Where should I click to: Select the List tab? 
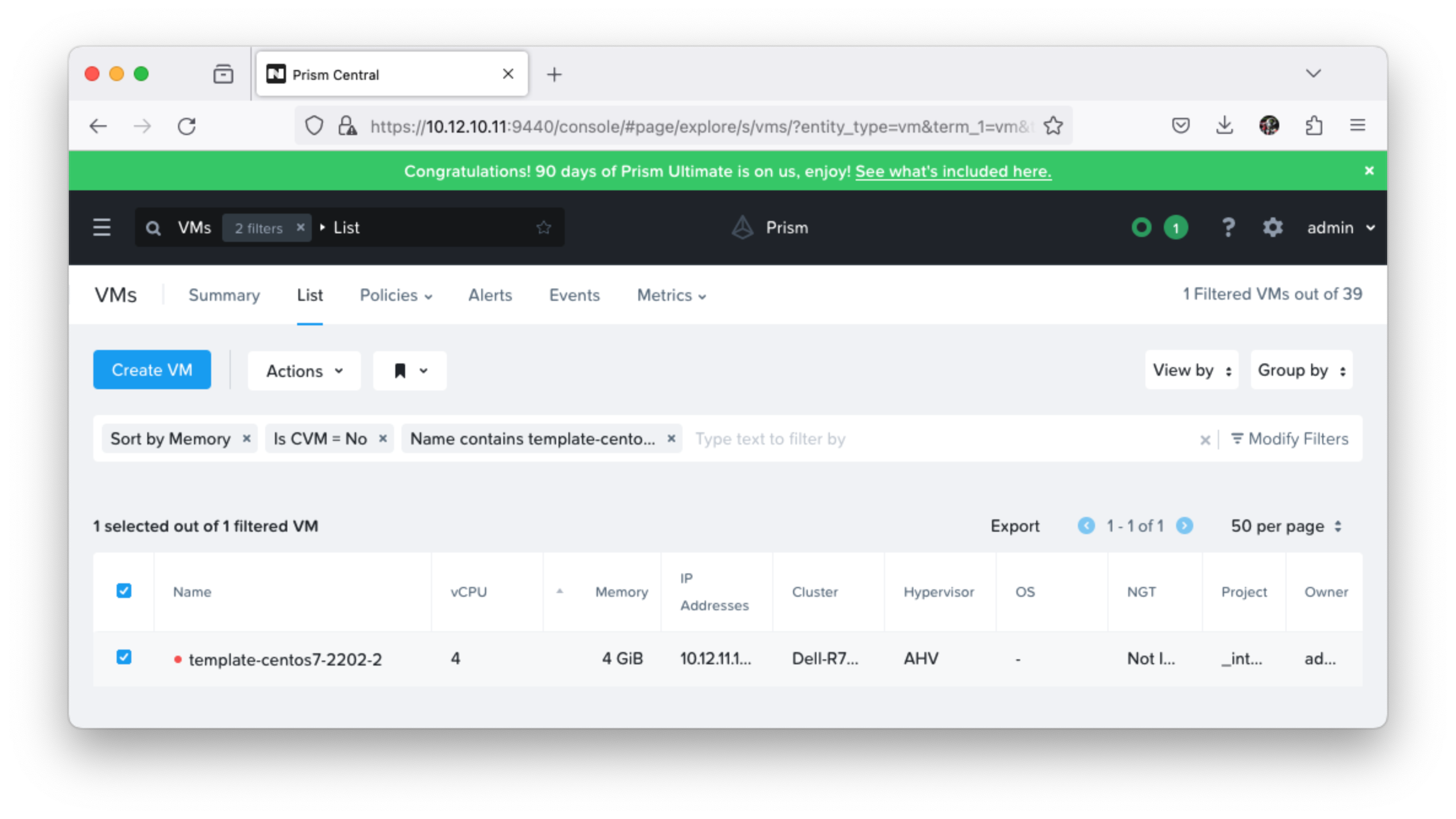[x=310, y=295]
